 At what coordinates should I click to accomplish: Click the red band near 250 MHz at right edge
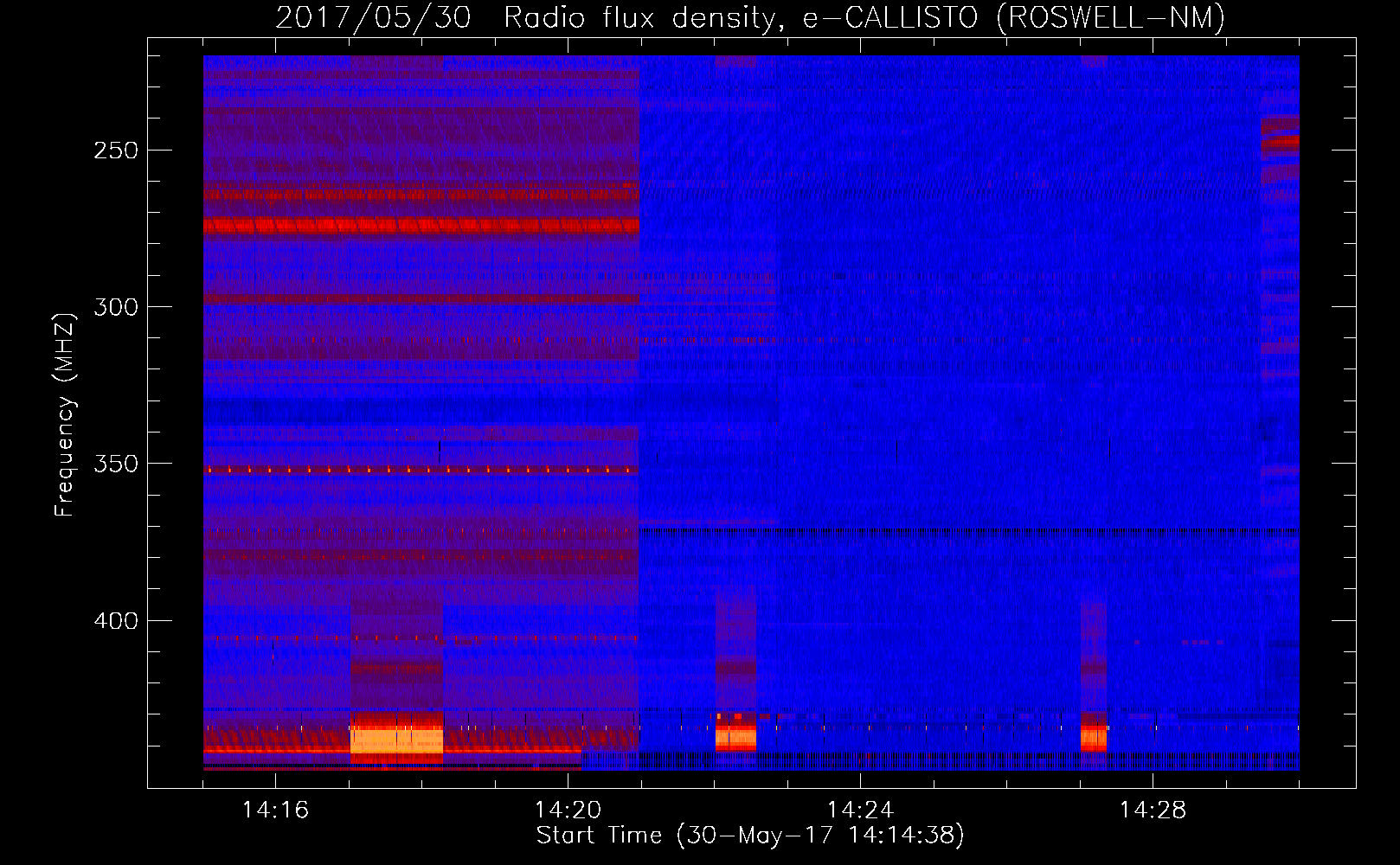(x=1280, y=141)
